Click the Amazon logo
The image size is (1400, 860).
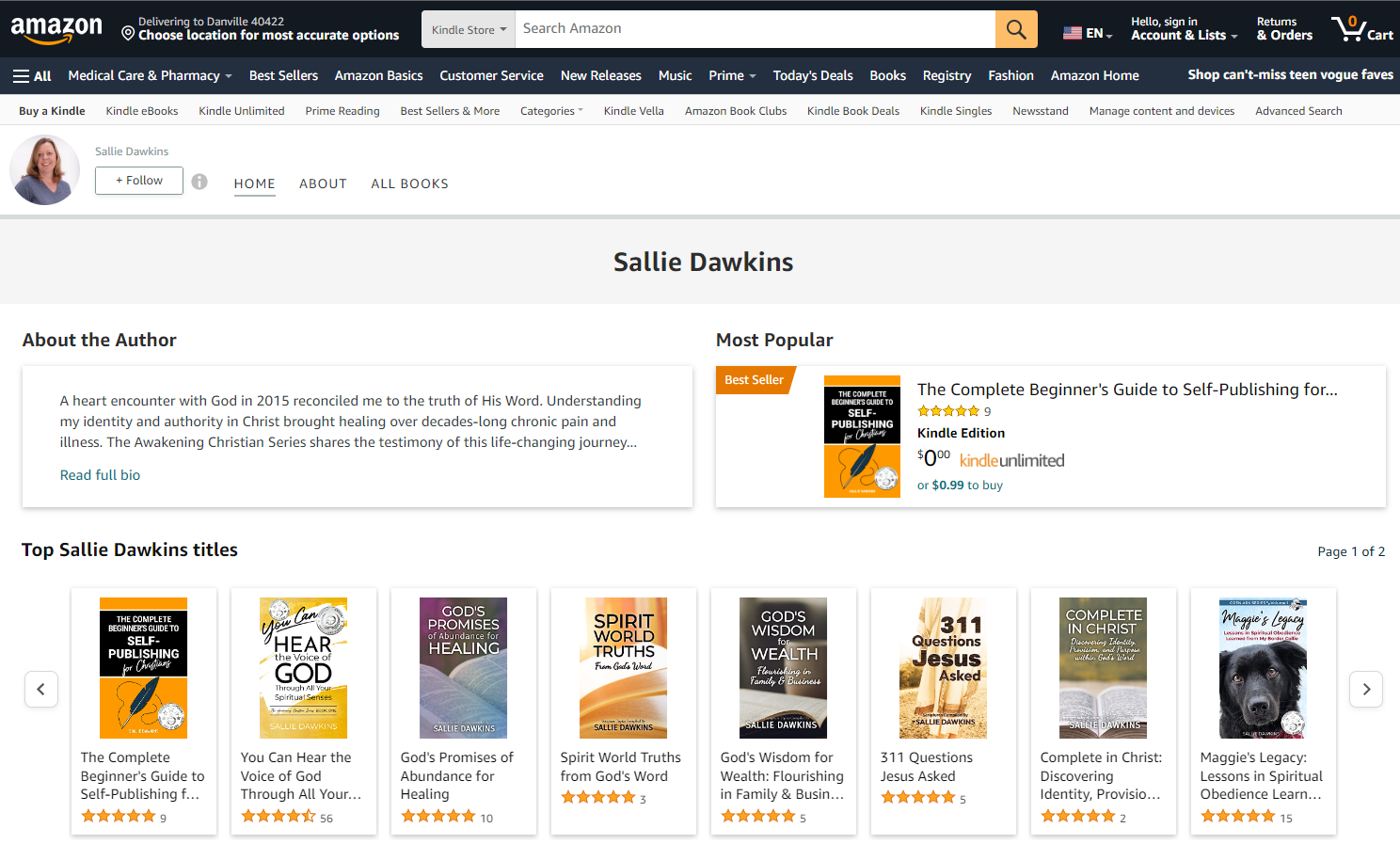[56, 30]
